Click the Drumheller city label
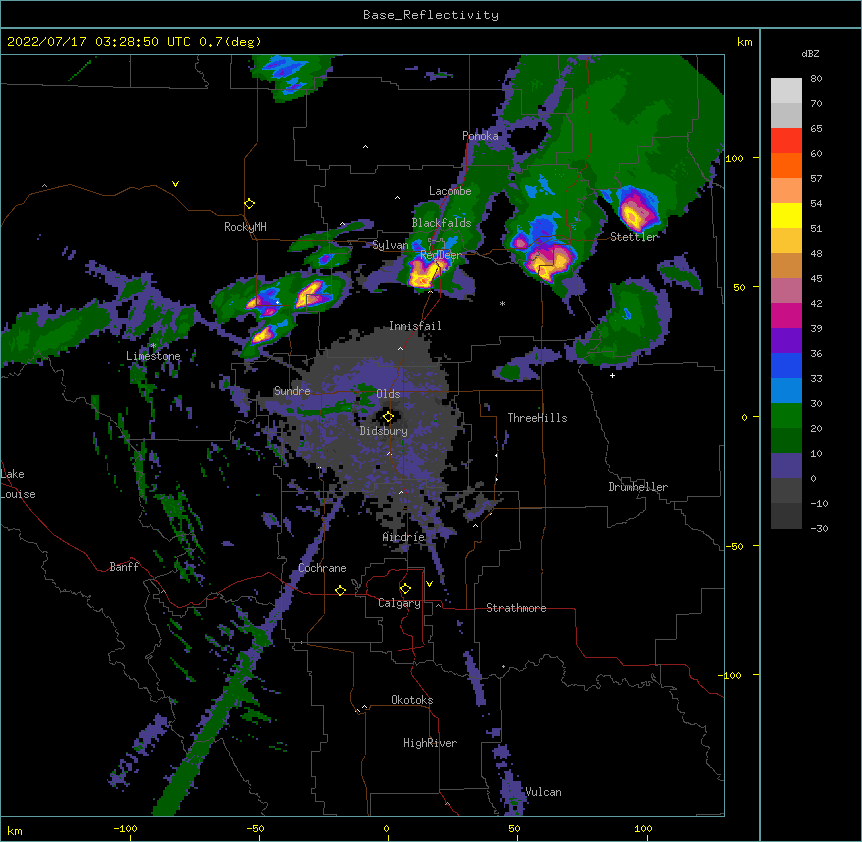862x842 pixels. point(638,487)
